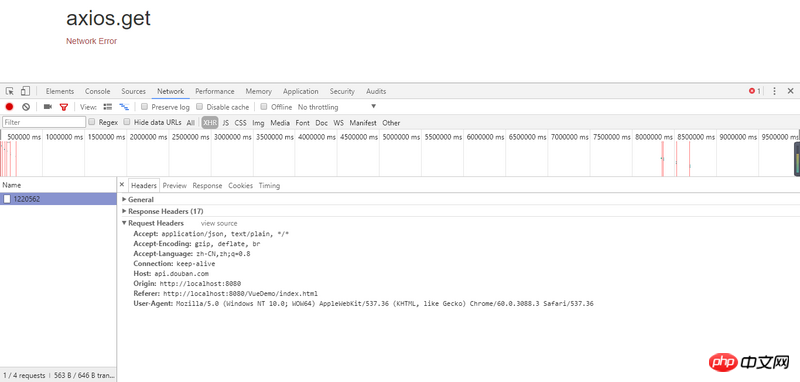Click the red error count indicator

coord(755,91)
